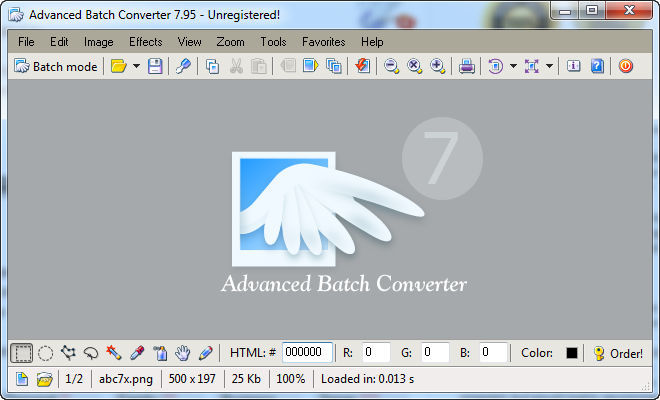This screenshot has width=660, height=400.
Task: Click the blue Help question mark icon
Action: [597, 66]
